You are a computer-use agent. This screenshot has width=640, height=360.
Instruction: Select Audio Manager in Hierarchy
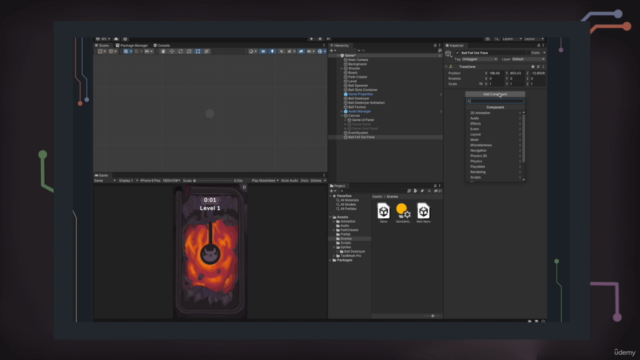tap(359, 111)
